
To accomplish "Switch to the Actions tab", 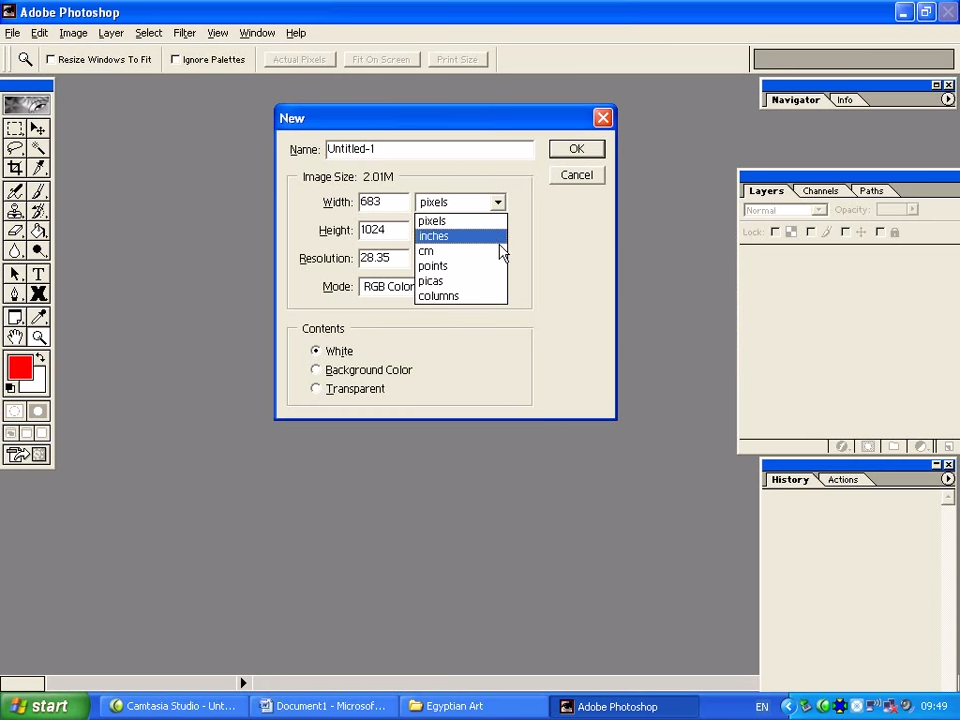I will click(843, 480).
